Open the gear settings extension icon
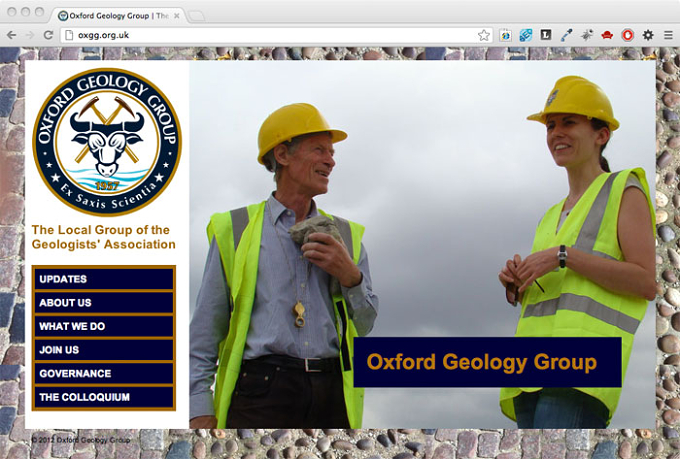 tap(648, 35)
